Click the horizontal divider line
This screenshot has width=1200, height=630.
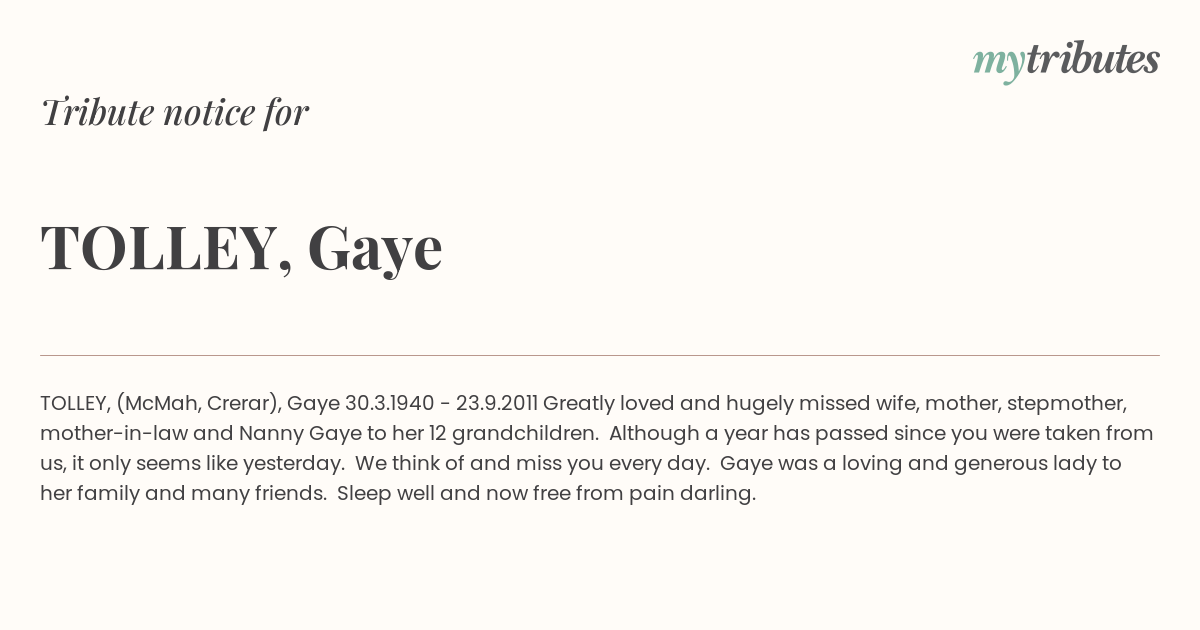600,355
